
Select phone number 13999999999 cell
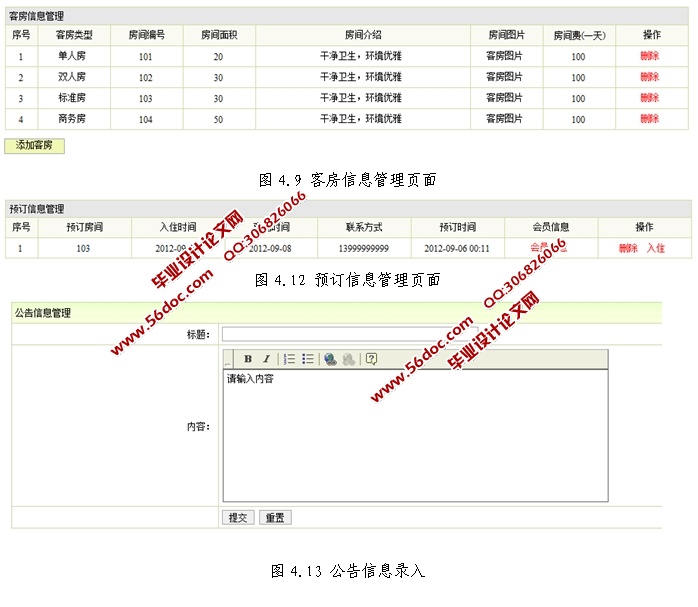364,248
